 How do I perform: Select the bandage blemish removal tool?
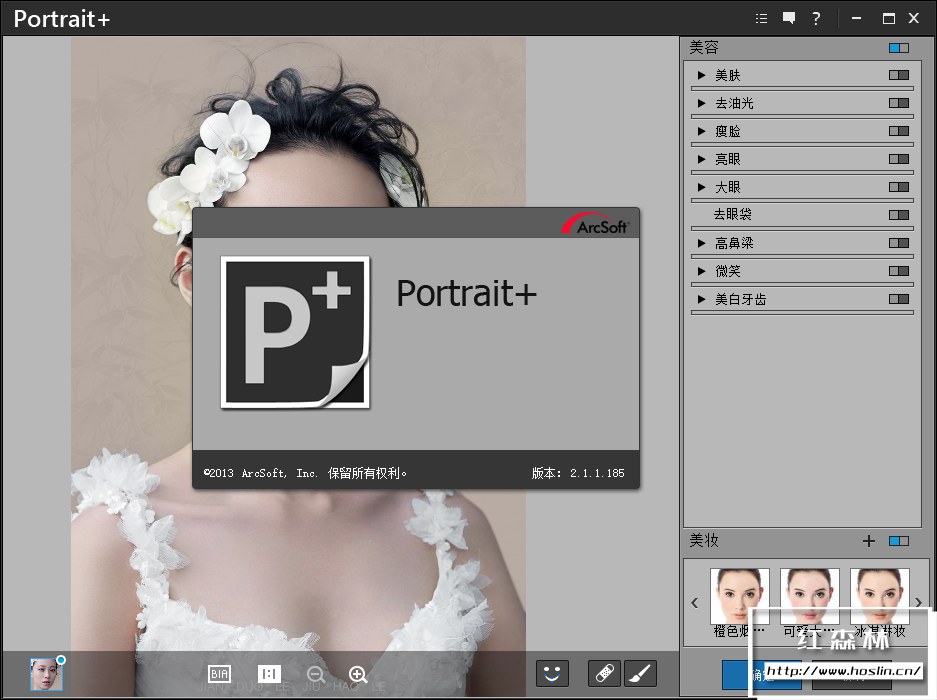click(x=604, y=674)
